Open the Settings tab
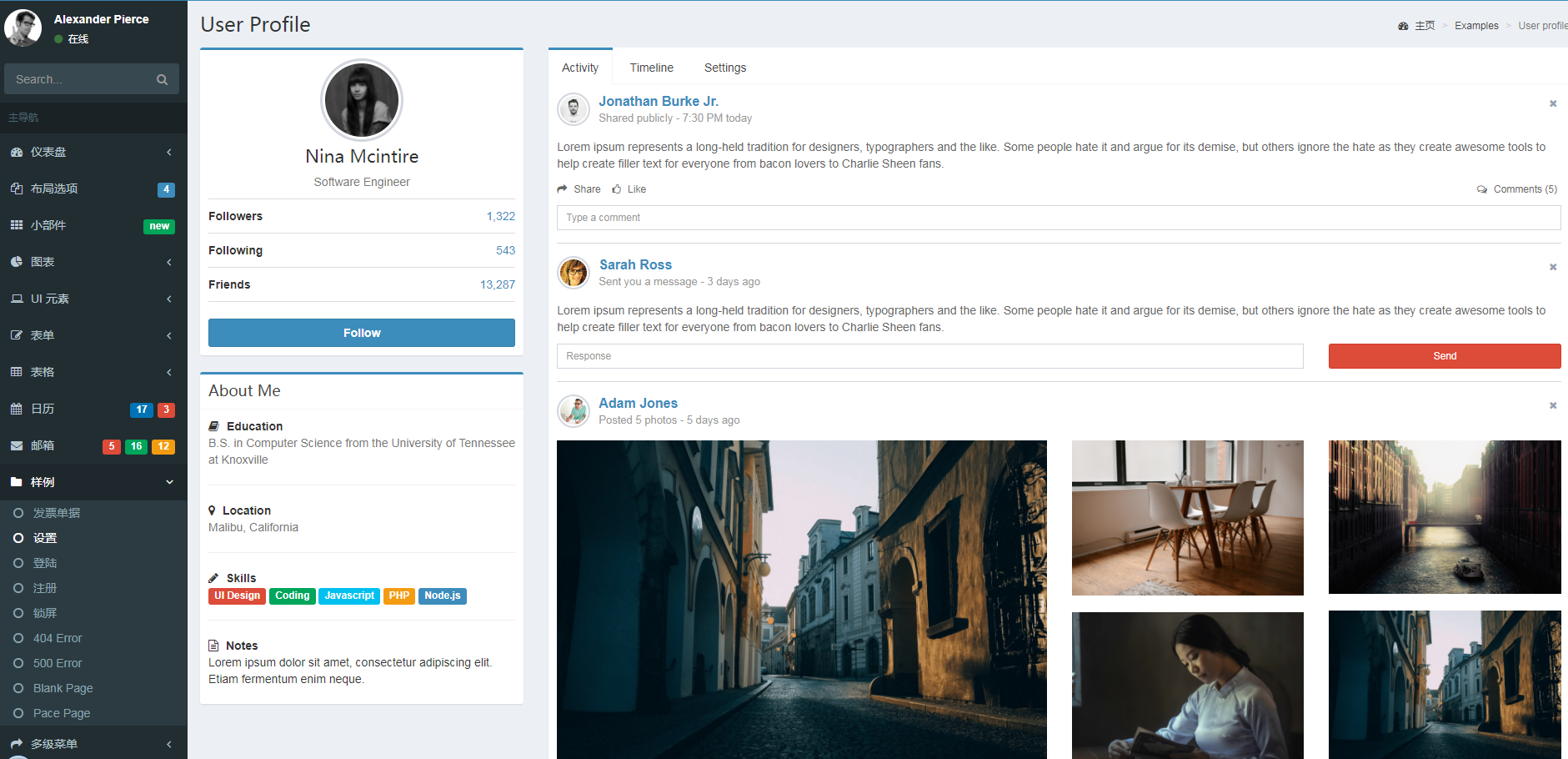 point(725,68)
